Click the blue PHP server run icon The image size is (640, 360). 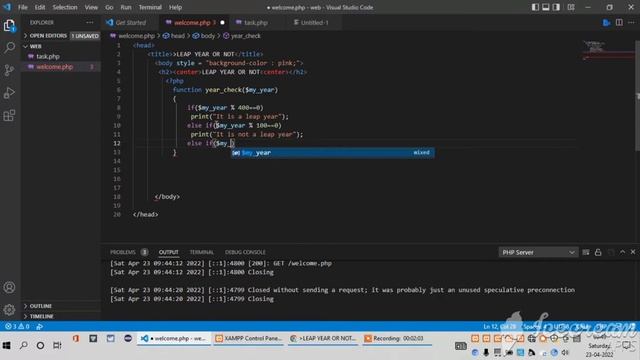606,22
